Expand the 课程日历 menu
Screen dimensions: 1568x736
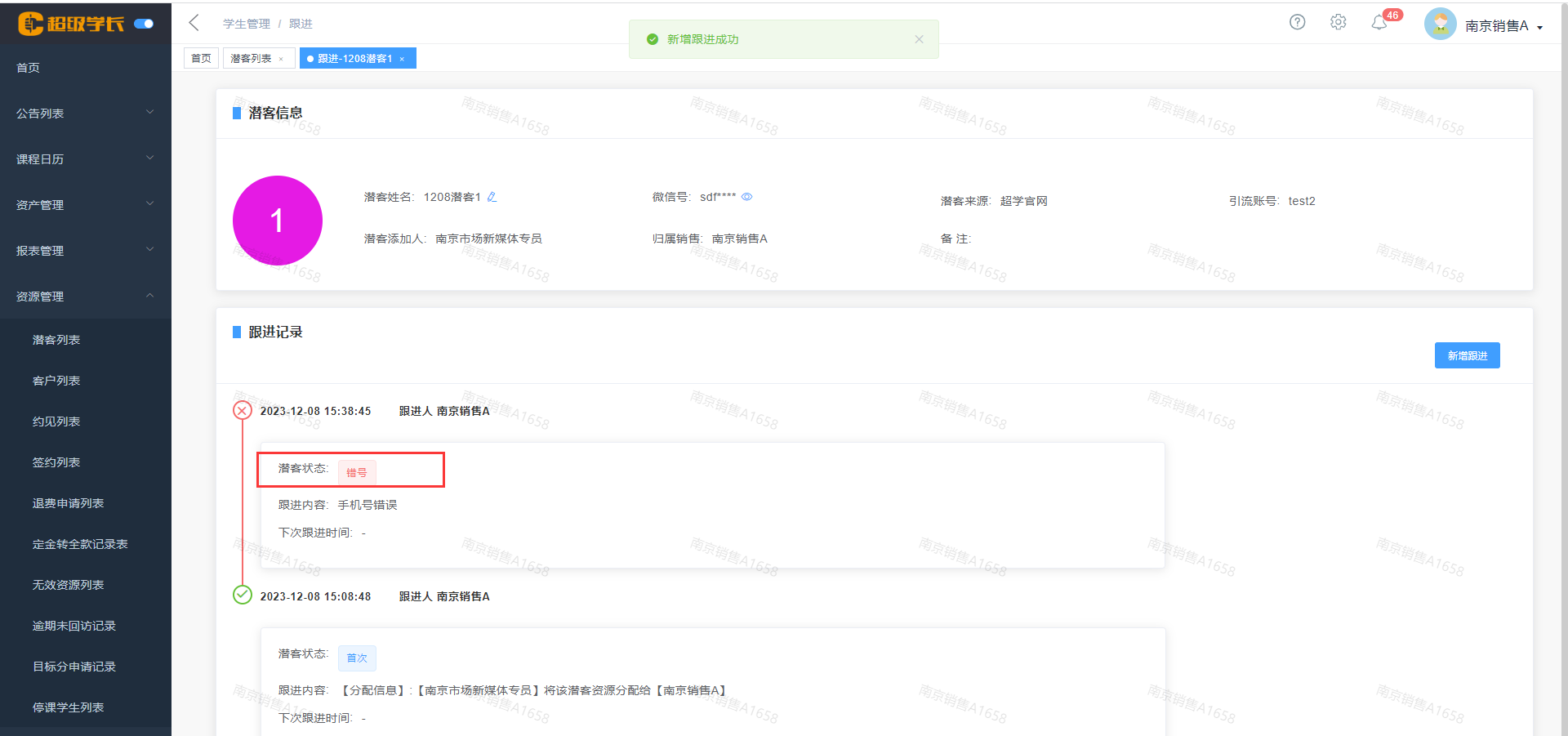pos(85,159)
